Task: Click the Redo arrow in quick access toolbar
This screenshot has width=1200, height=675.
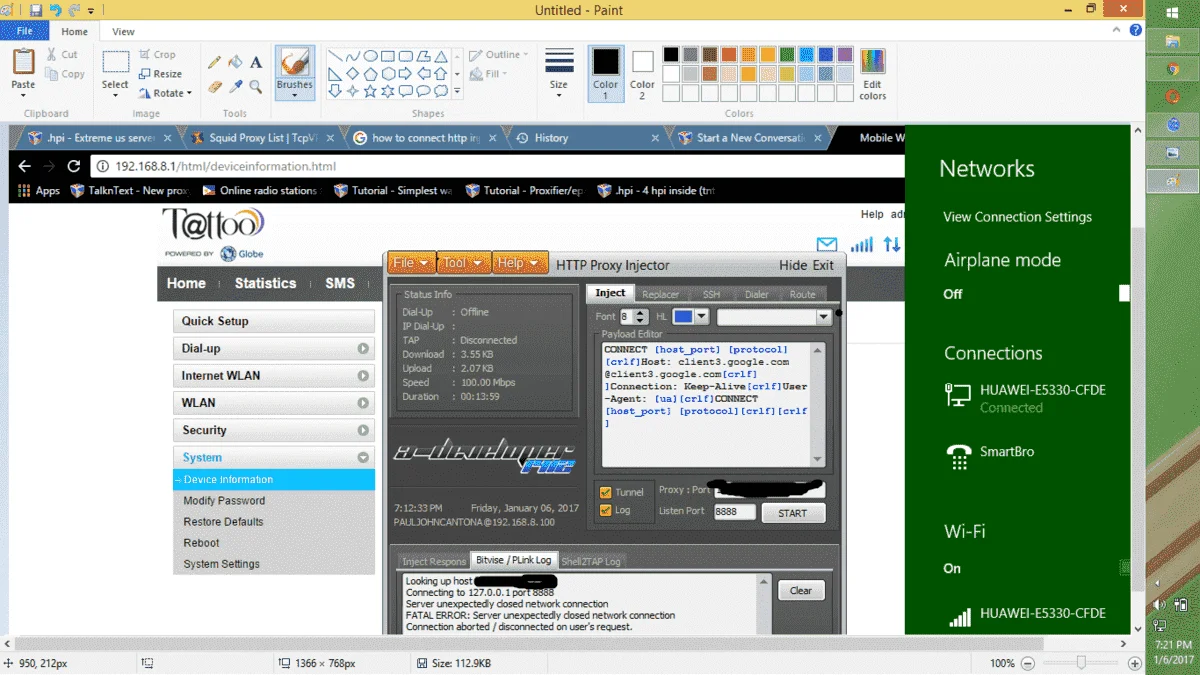Action: (74, 10)
